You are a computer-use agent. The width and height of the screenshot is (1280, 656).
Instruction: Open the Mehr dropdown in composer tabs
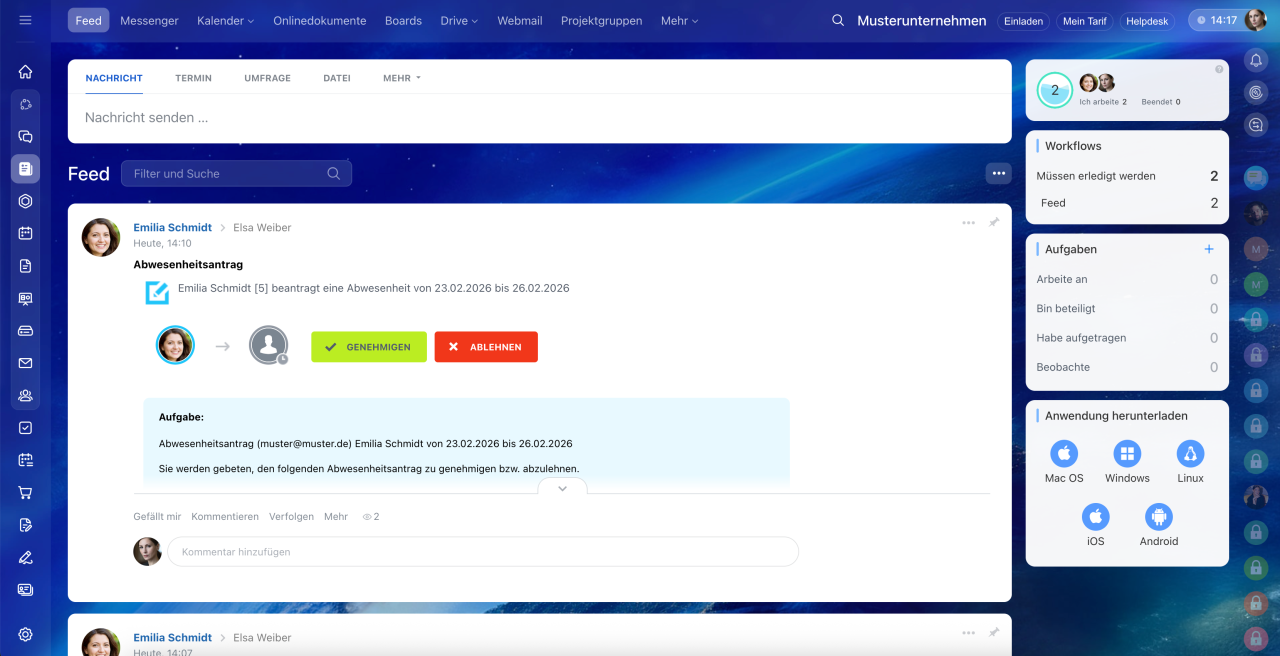(401, 78)
